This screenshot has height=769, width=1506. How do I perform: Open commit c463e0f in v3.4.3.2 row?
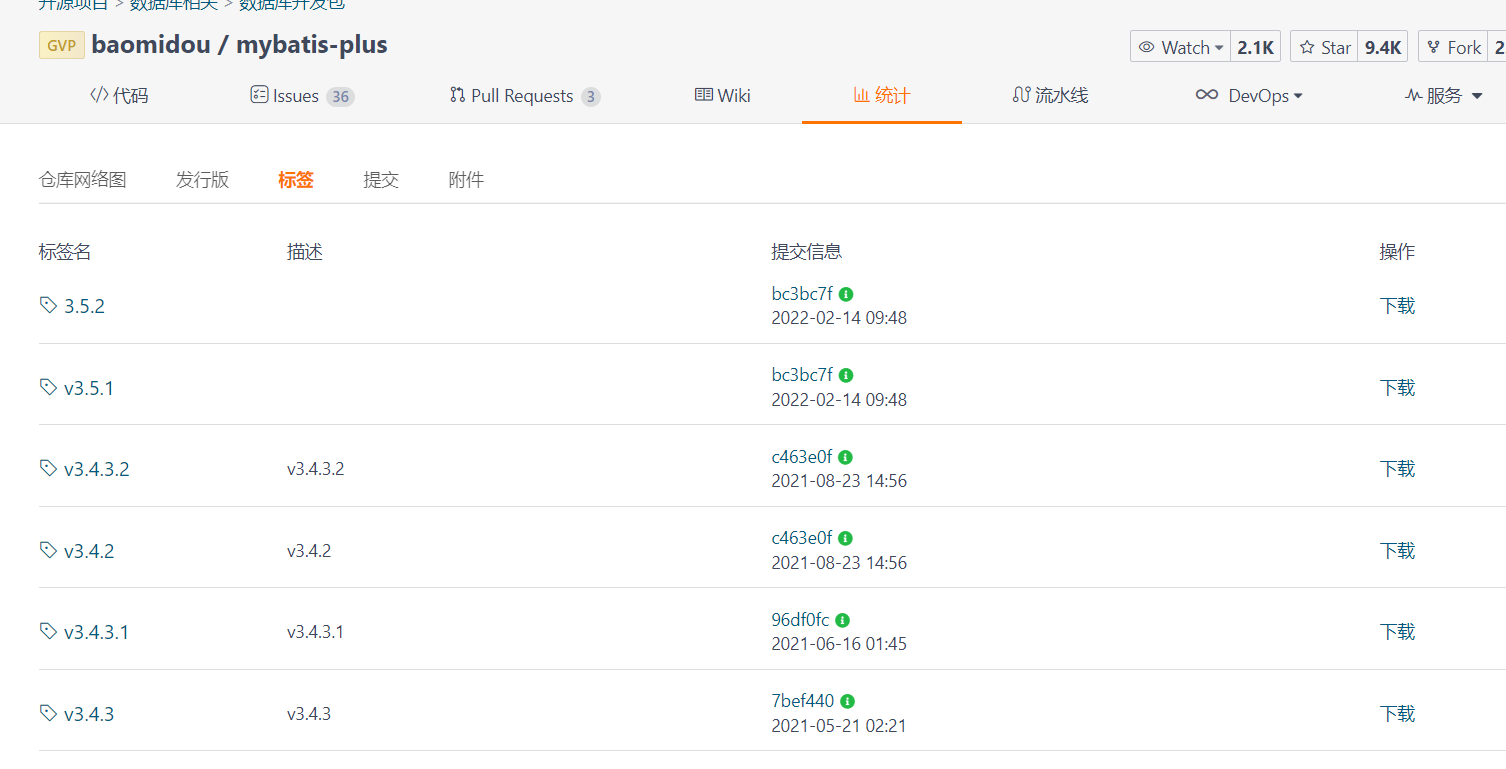click(801, 457)
